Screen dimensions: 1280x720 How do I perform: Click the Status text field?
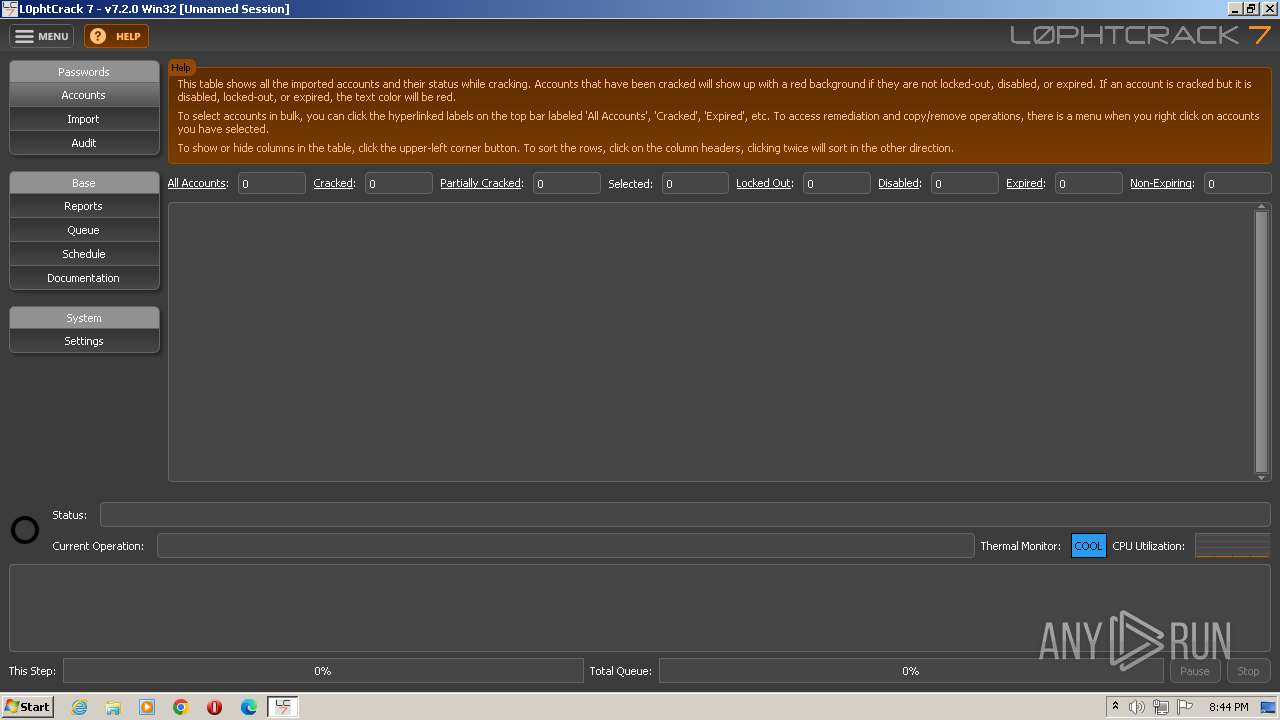tap(685, 514)
